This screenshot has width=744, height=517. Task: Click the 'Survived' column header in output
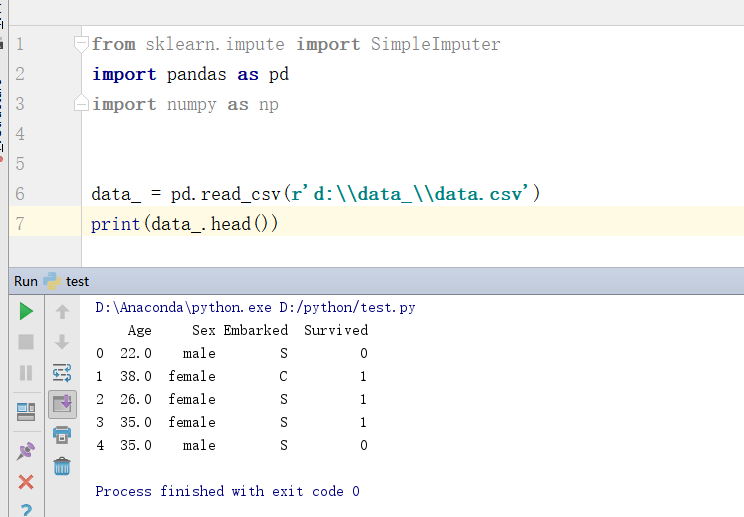tap(336, 330)
